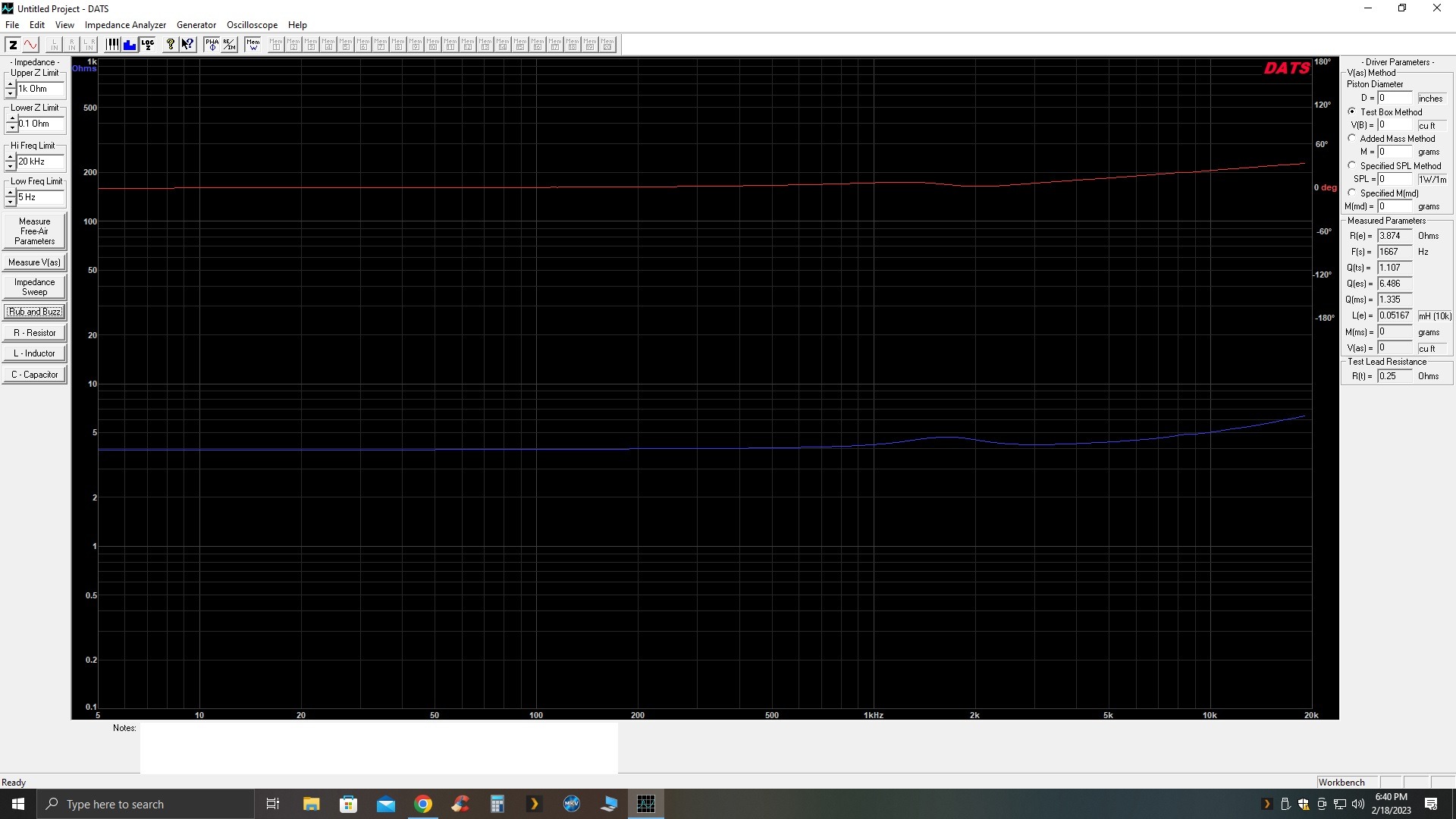Image resolution: width=1456 pixels, height=819 pixels.
Task: Open the Impedance Analyzer menu
Action: [125, 25]
